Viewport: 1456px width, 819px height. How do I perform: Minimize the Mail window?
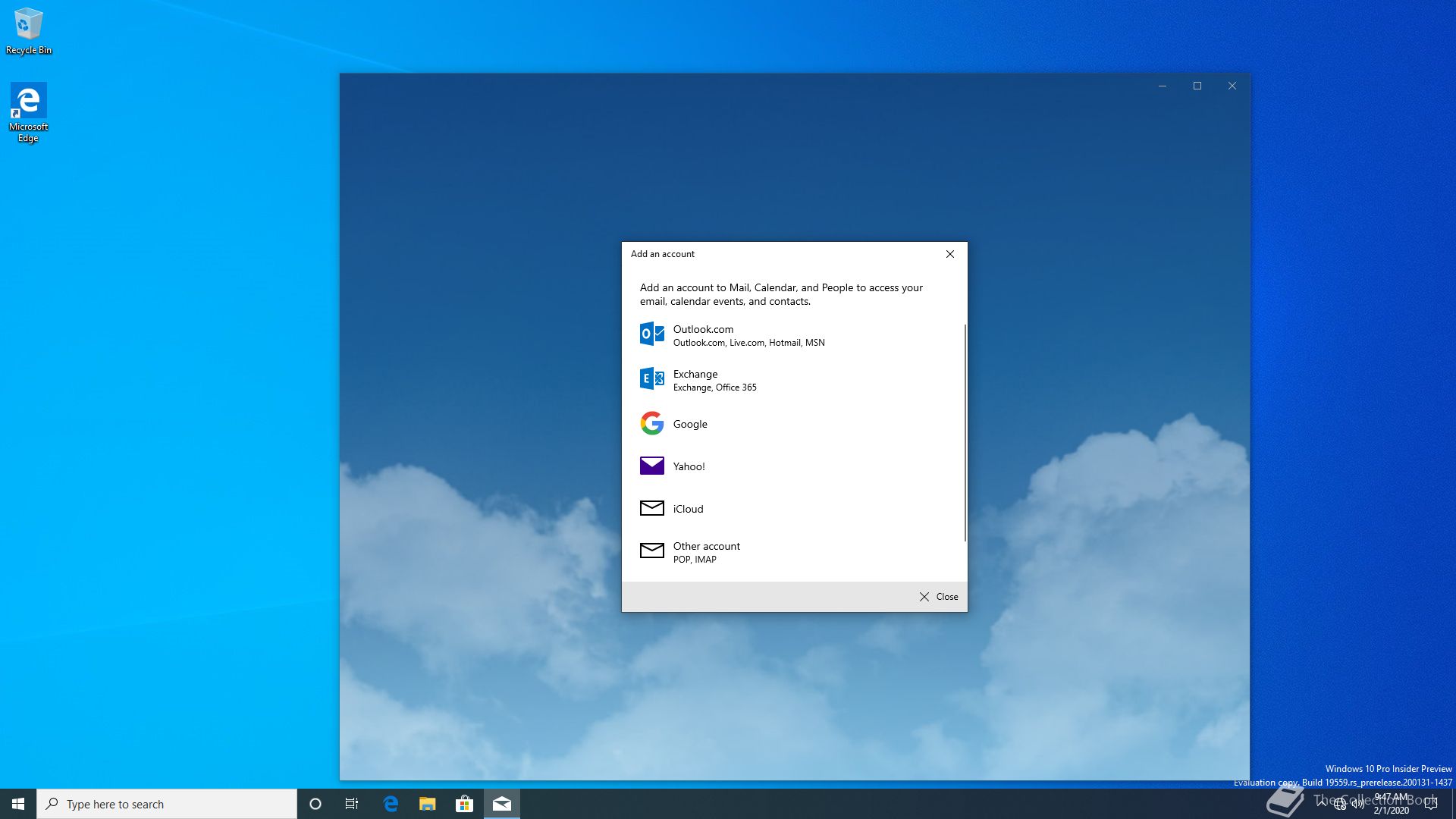[1162, 86]
